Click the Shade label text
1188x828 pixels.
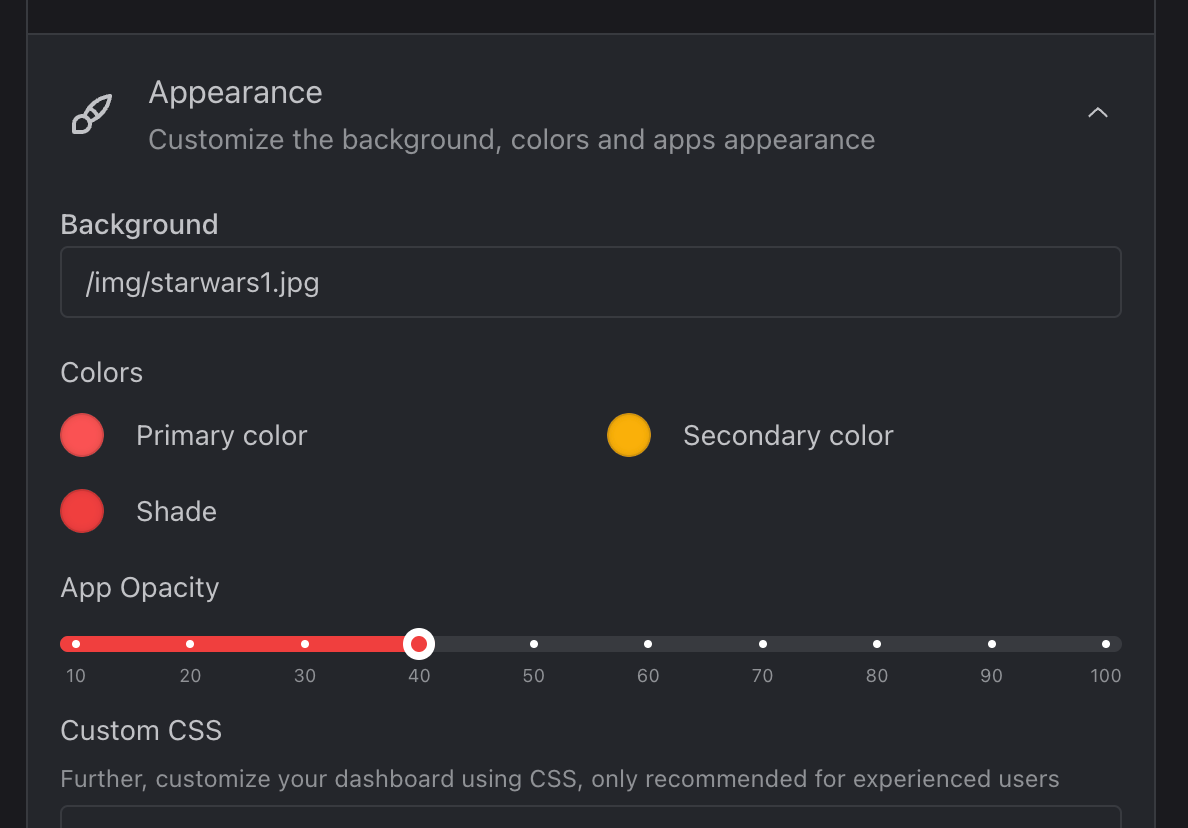click(176, 511)
